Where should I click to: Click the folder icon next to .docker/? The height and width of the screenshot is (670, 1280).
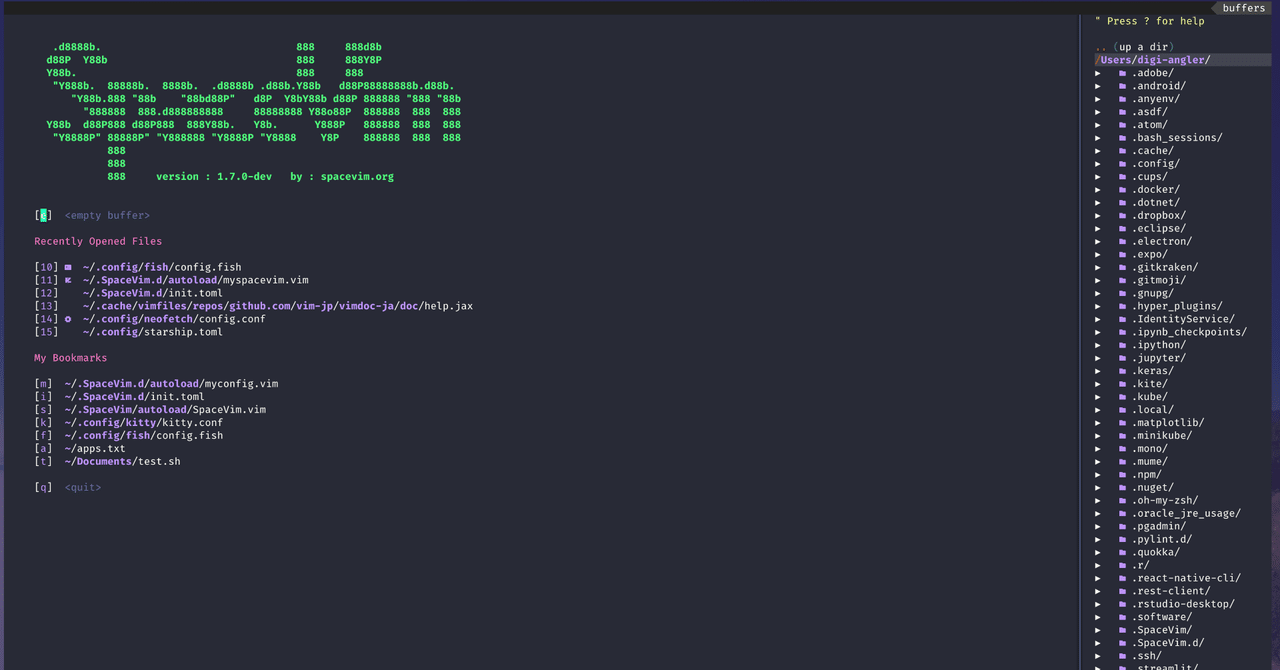[x=1122, y=189]
